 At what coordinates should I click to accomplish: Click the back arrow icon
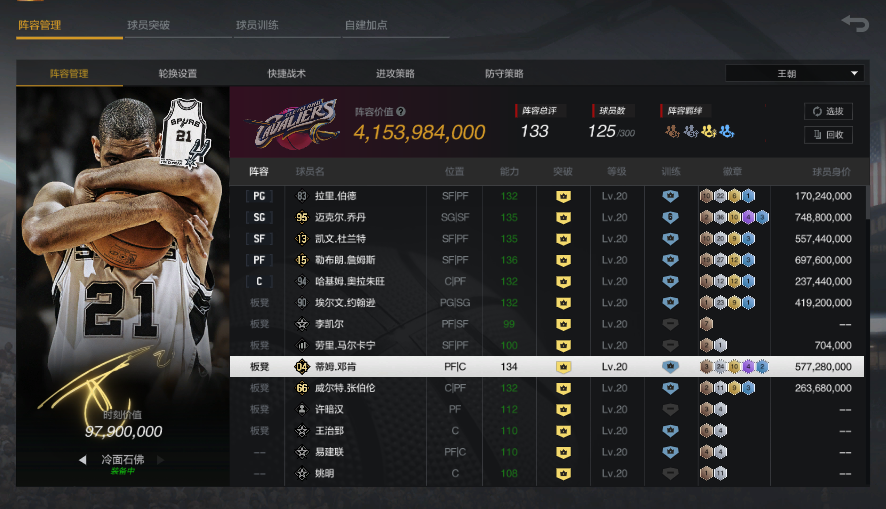855,24
